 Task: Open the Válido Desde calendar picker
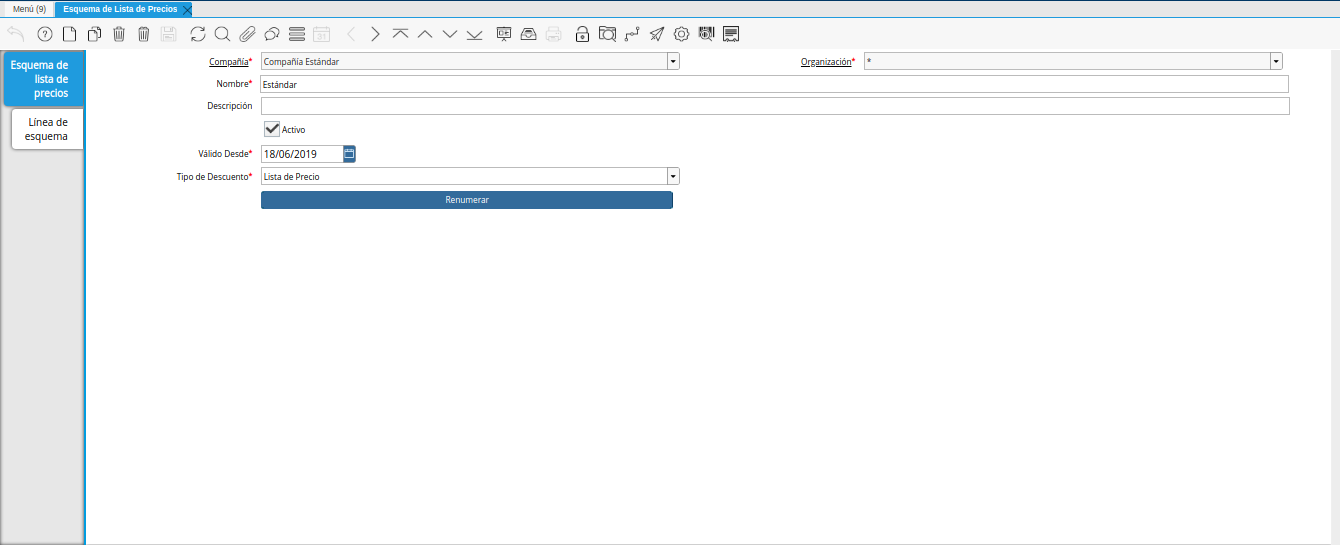click(x=349, y=154)
